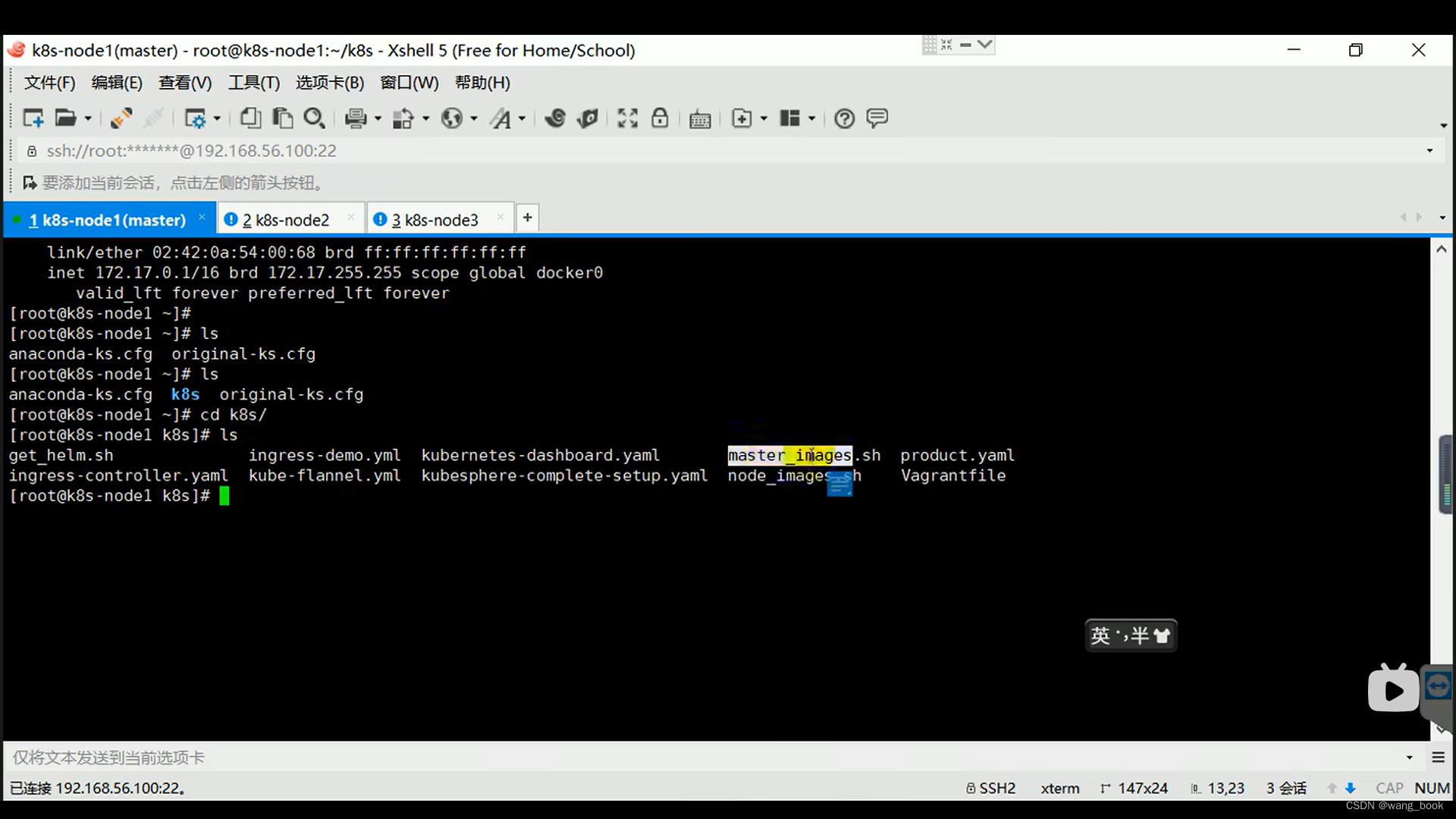The height and width of the screenshot is (819, 1456).
Task: Click the CAP lock status indicator
Action: [1389, 788]
